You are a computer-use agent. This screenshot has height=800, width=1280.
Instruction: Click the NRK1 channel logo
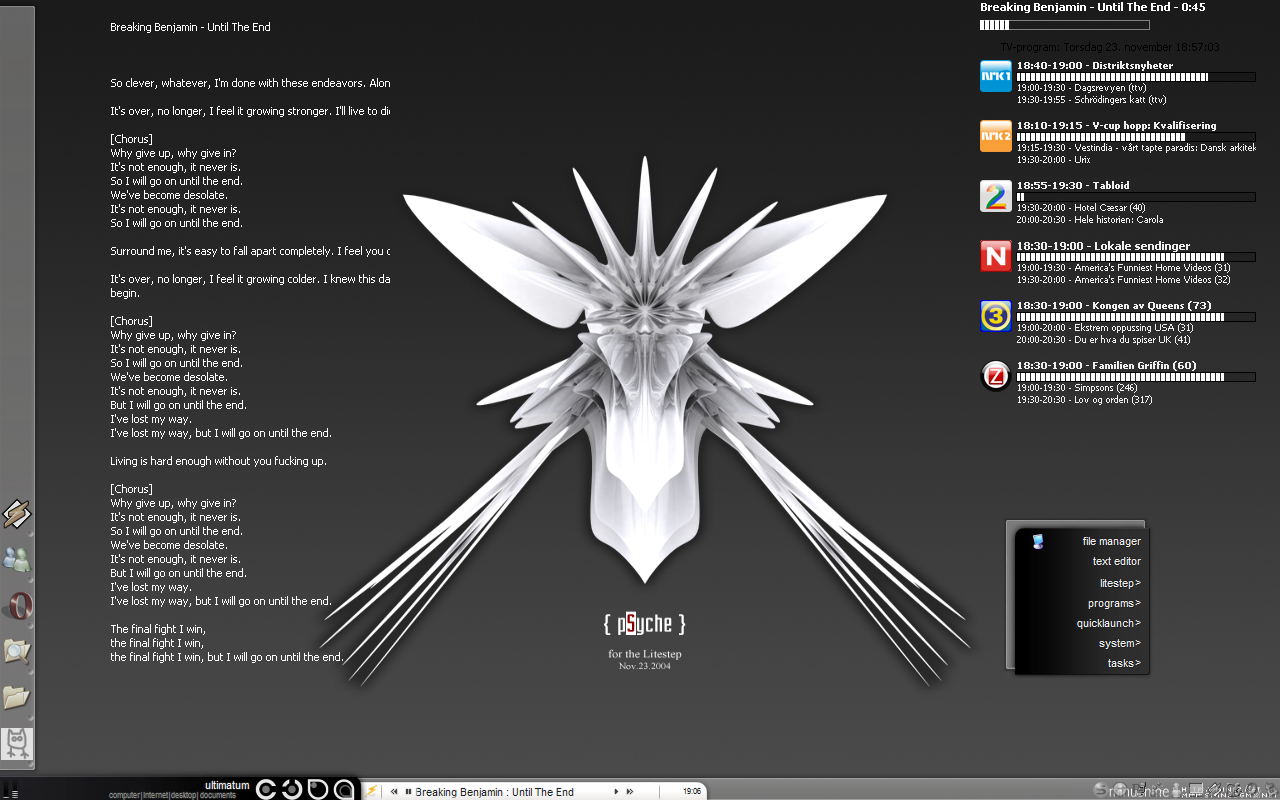[996, 76]
